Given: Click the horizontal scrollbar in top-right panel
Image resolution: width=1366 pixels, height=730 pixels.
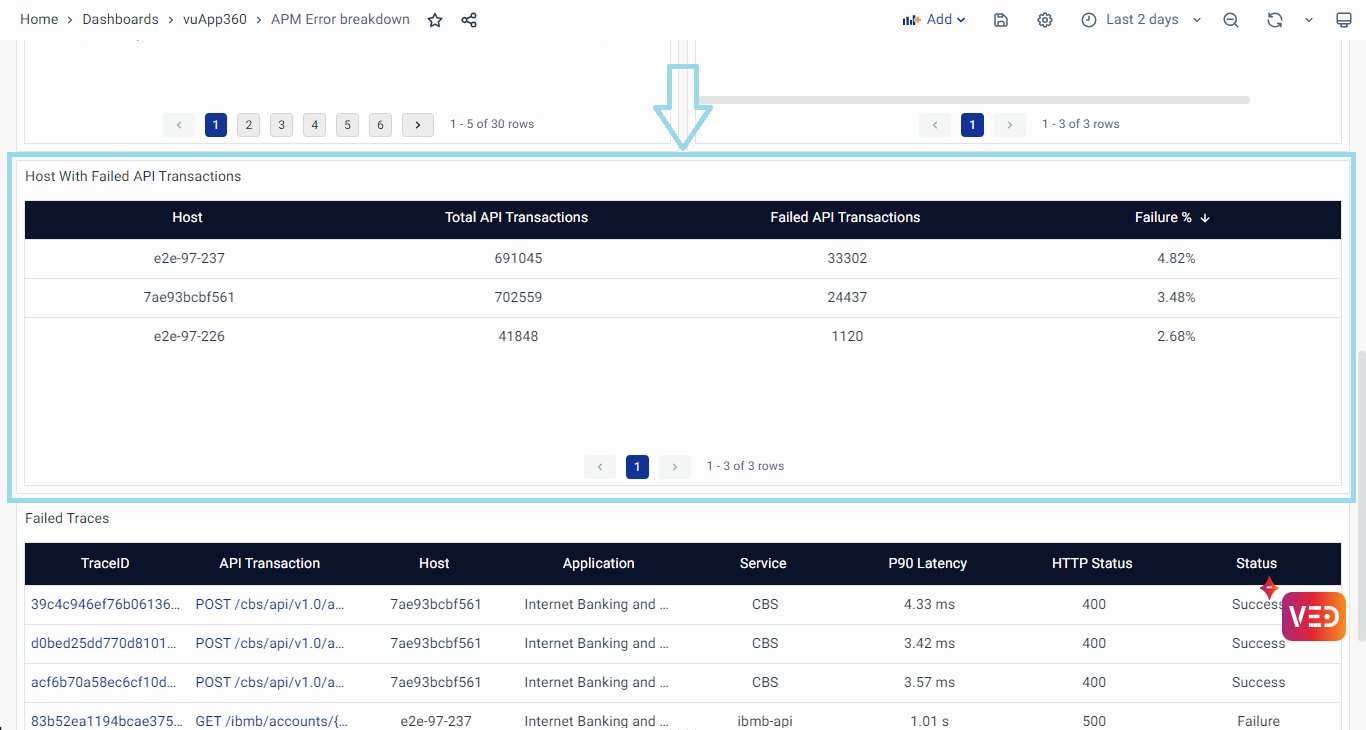Looking at the screenshot, I should click(973, 100).
